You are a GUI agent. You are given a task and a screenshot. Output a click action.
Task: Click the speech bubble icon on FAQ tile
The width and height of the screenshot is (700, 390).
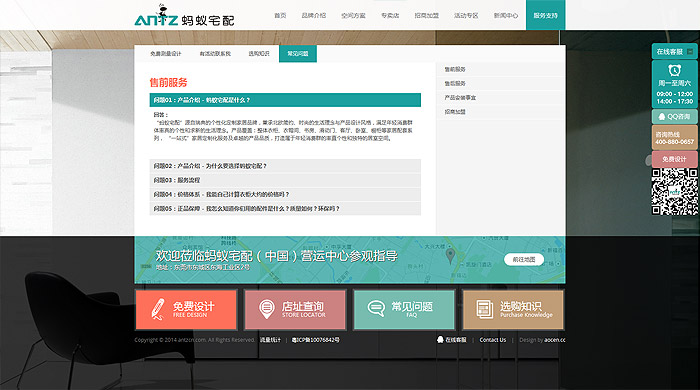click(x=376, y=308)
